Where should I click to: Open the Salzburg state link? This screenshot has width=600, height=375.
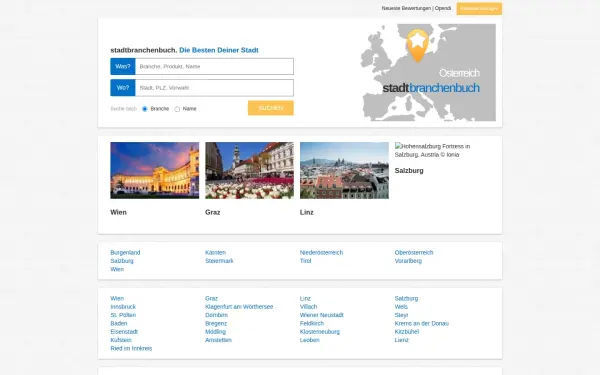tap(122, 261)
